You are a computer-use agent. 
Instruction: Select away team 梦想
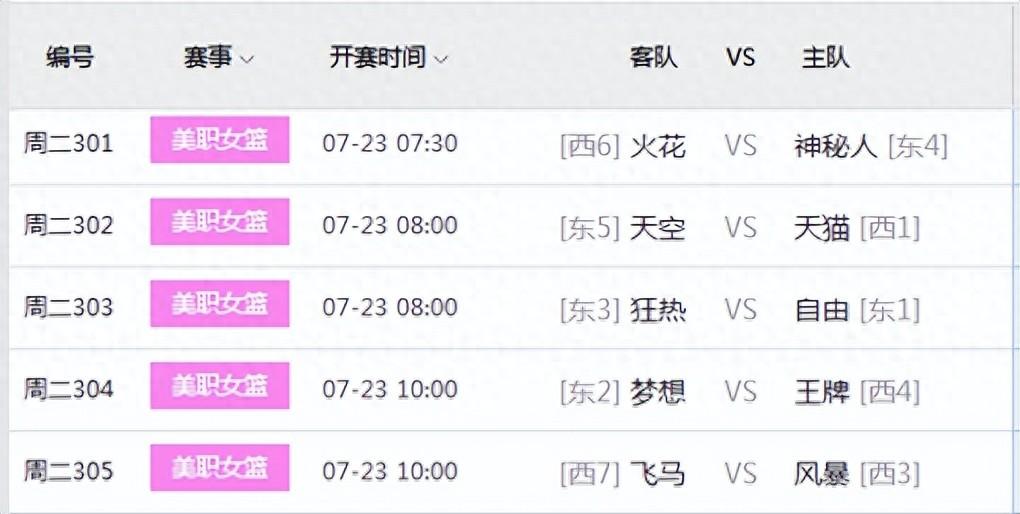(x=658, y=392)
